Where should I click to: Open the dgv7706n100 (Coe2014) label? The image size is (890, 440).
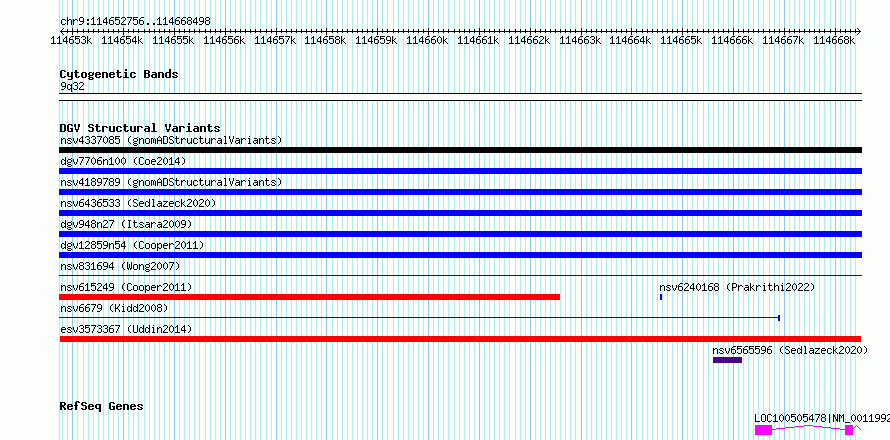(x=123, y=161)
